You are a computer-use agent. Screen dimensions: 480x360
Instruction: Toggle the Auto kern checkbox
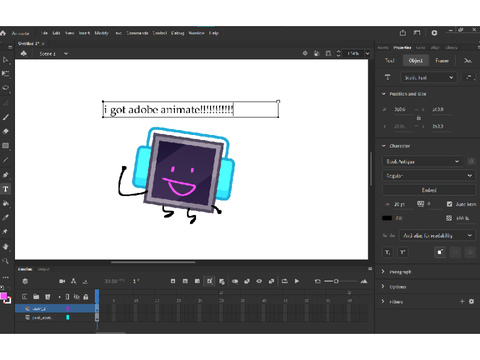449,204
